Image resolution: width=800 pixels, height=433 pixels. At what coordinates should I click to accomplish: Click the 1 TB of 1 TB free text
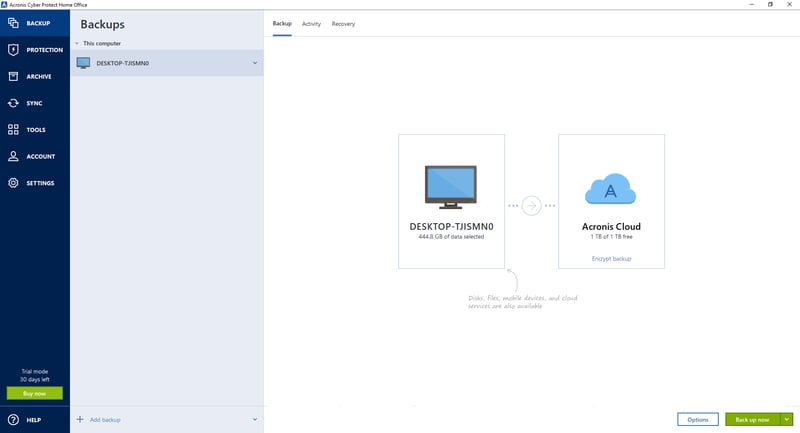click(611, 237)
